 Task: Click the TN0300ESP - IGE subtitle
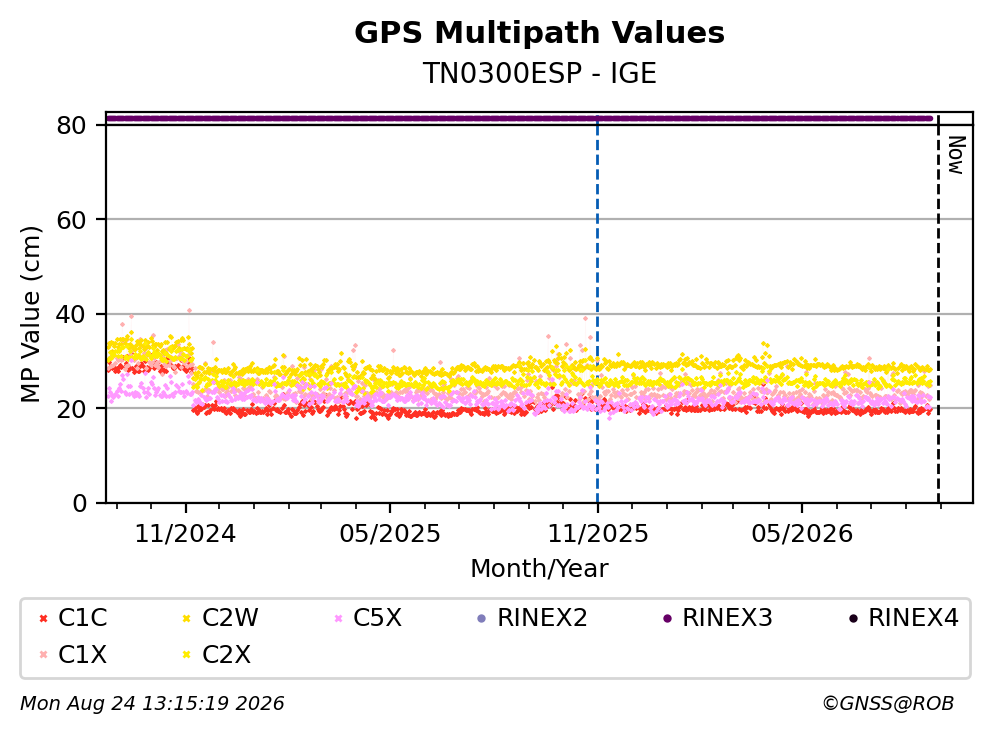tap(539, 73)
